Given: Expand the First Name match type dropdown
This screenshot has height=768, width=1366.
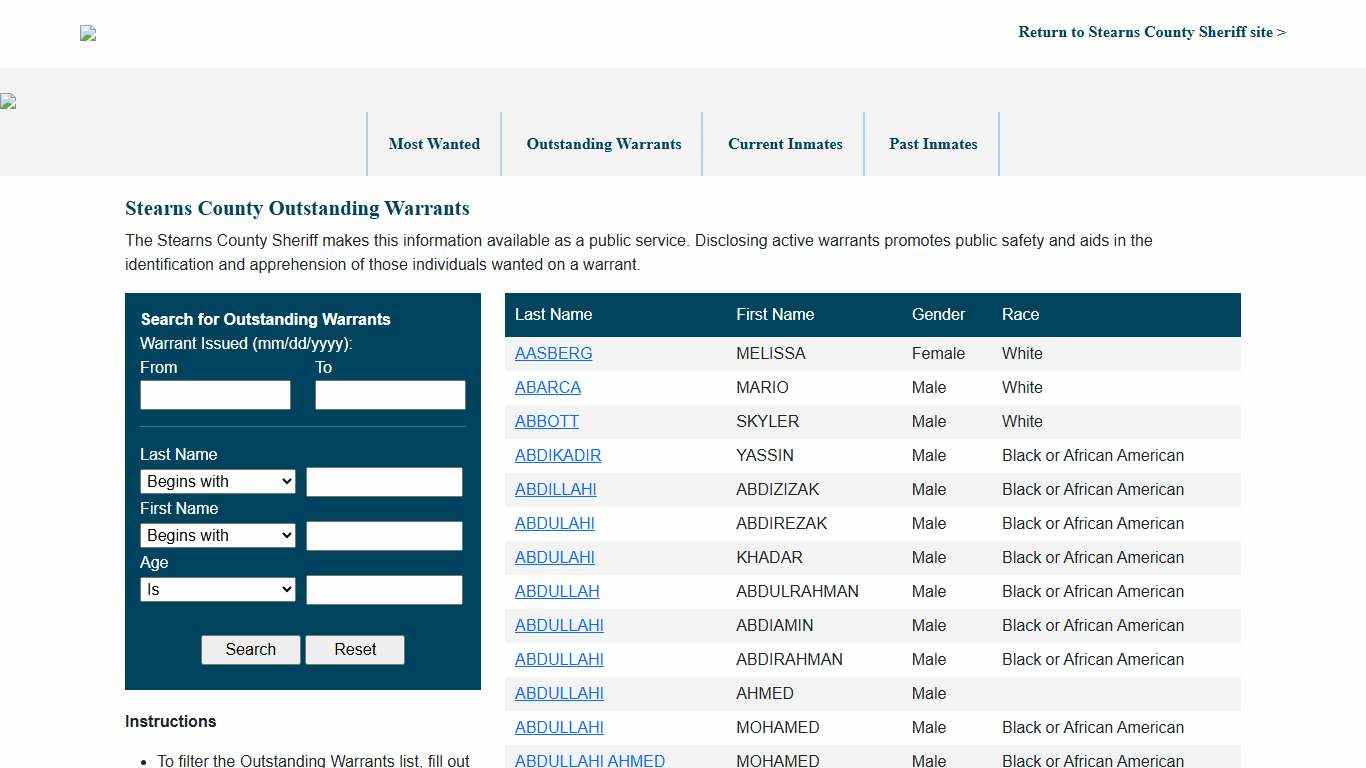Looking at the screenshot, I should click(x=218, y=536).
